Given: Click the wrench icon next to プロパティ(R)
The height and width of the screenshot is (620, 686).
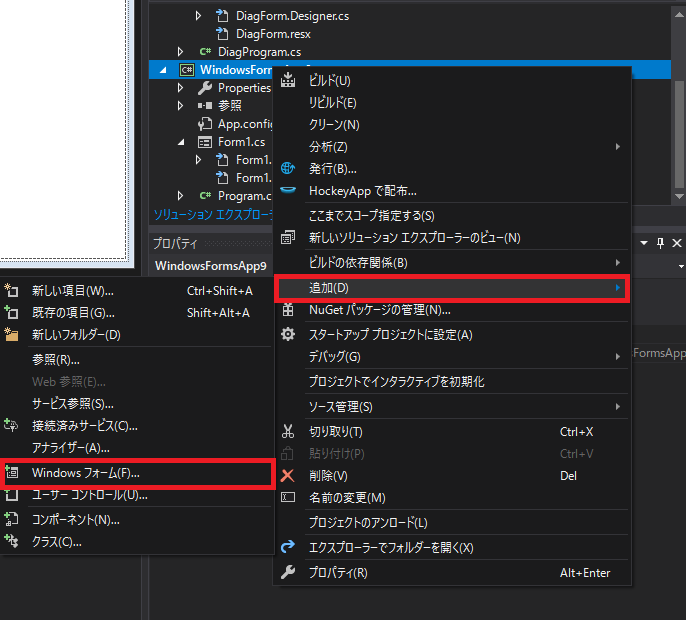Looking at the screenshot, I should (288, 572).
